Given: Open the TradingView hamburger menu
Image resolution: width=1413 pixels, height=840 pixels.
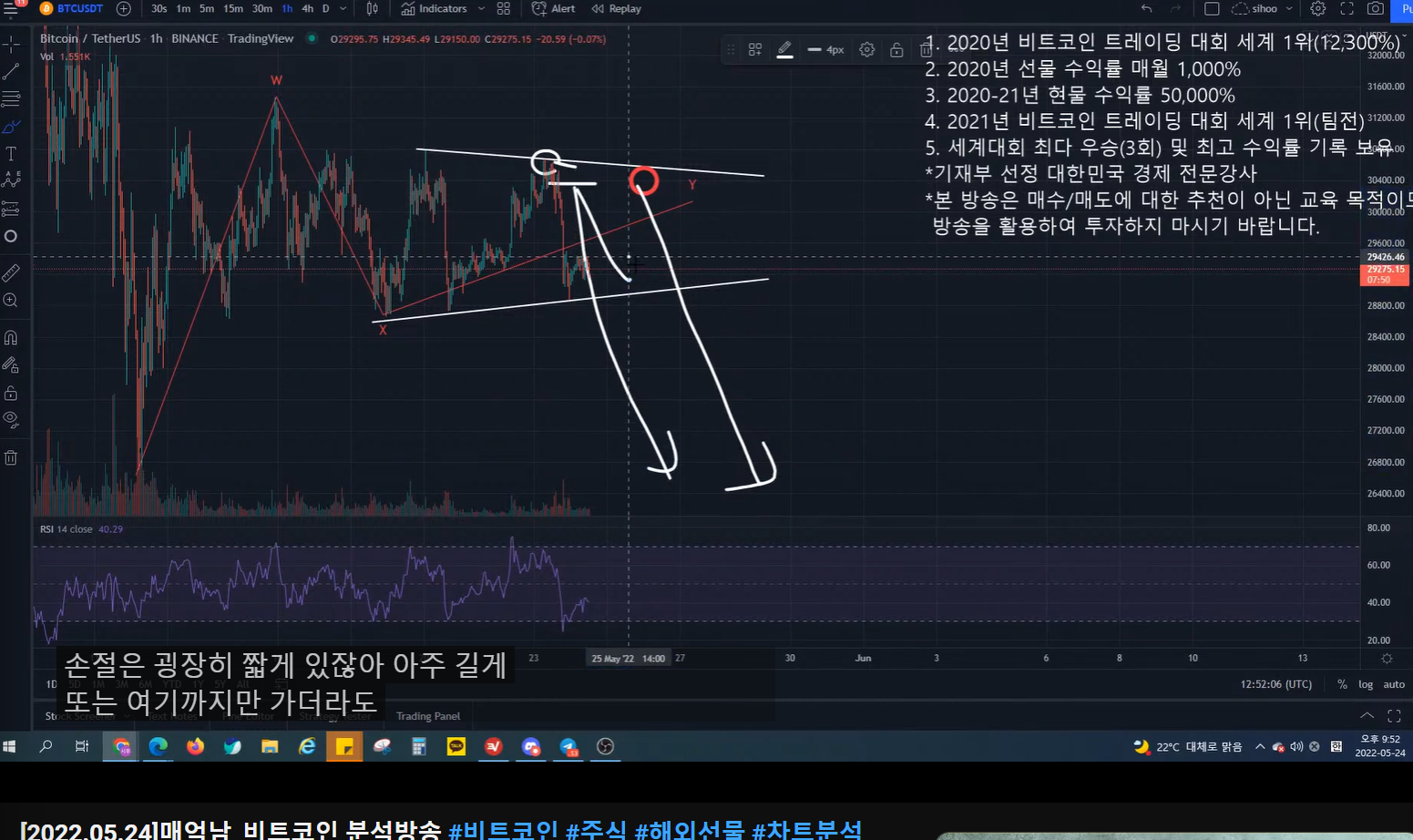Looking at the screenshot, I should pos(11,8).
